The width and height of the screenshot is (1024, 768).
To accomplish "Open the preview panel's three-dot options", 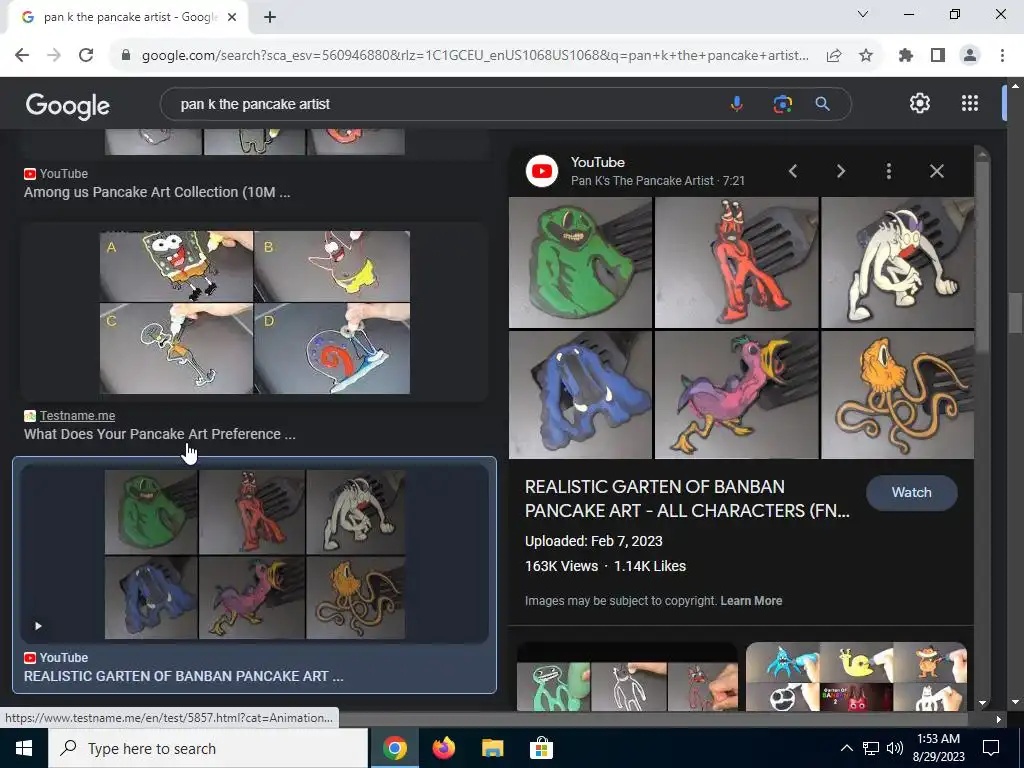I will click(x=889, y=171).
